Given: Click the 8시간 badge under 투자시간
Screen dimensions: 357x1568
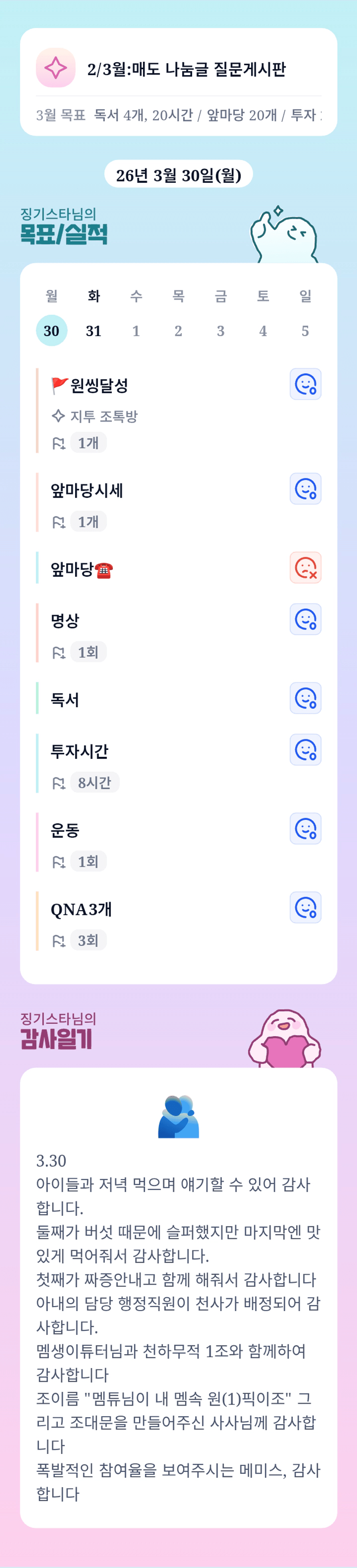Looking at the screenshot, I should click(94, 782).
